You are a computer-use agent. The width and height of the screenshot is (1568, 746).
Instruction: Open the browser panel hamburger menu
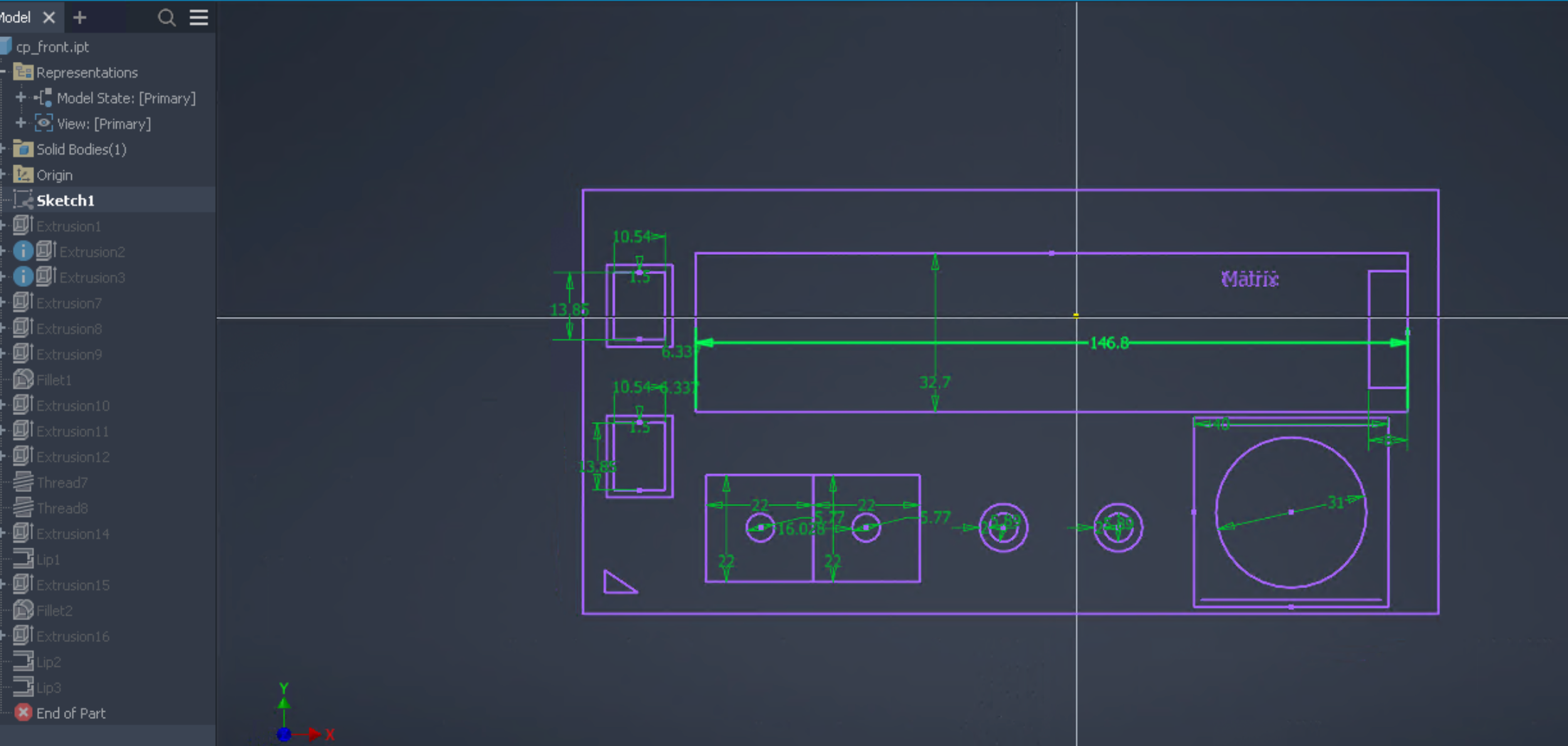198,18
